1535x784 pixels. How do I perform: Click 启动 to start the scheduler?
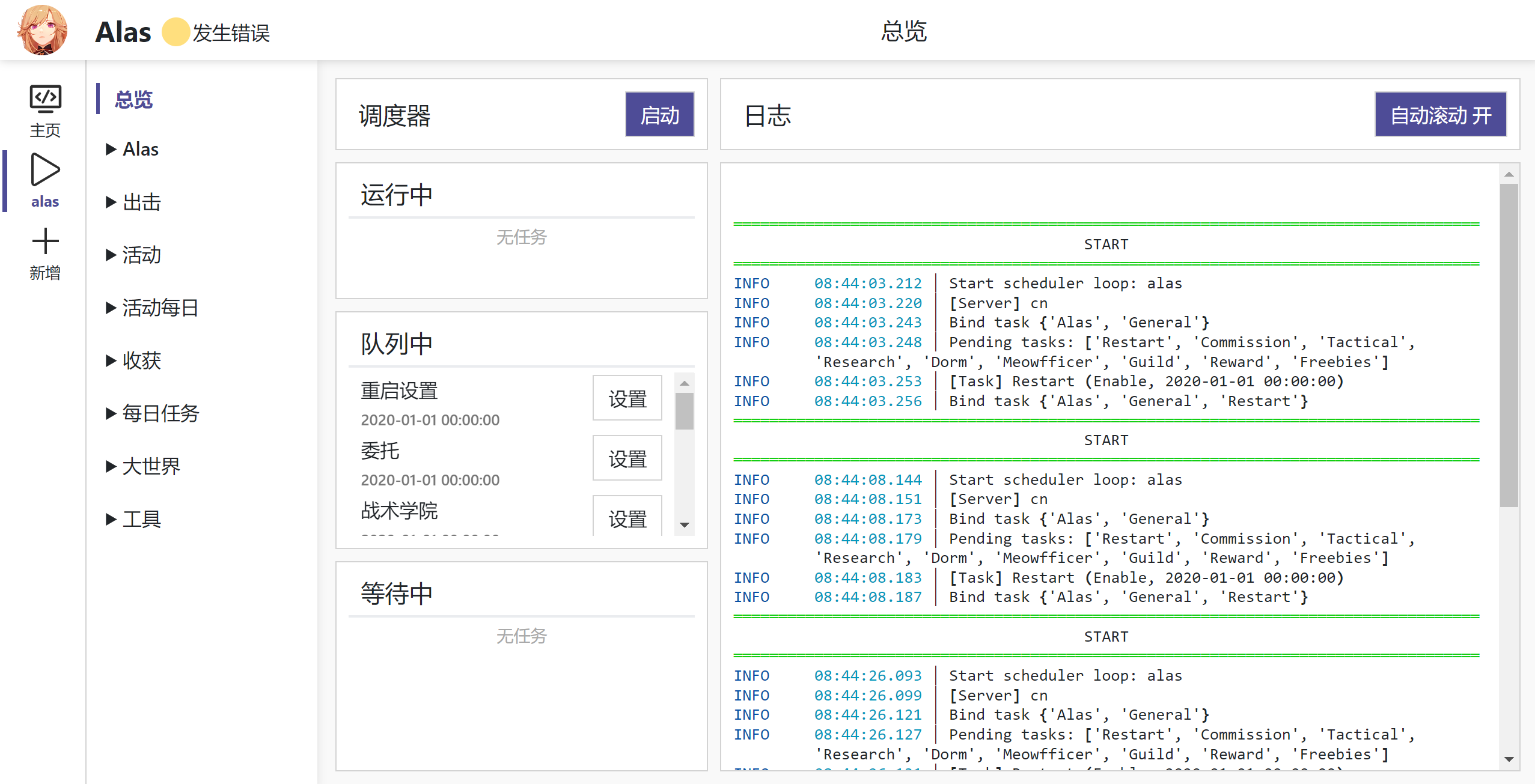click(x=659, y=114)
